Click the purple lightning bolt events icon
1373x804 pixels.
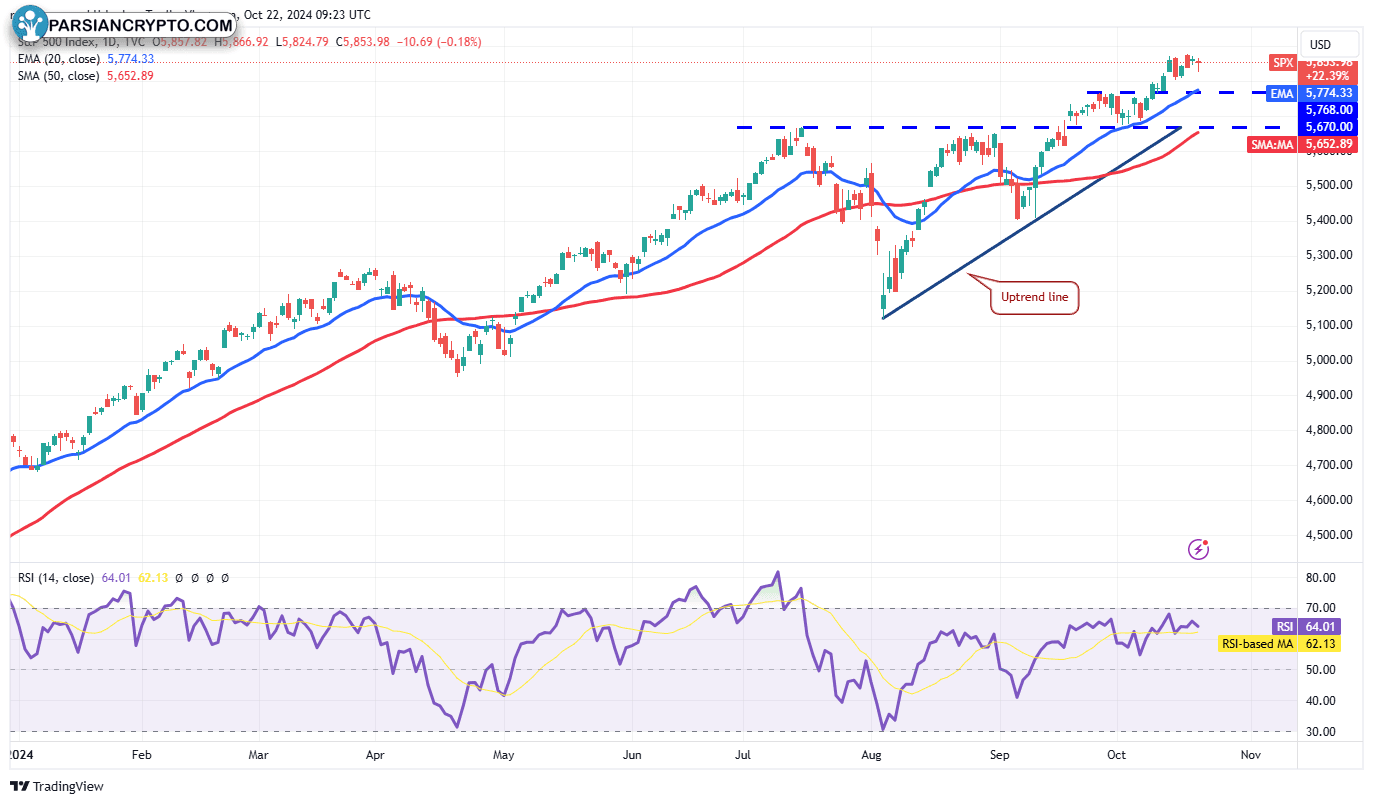[x=1198, y=549]
